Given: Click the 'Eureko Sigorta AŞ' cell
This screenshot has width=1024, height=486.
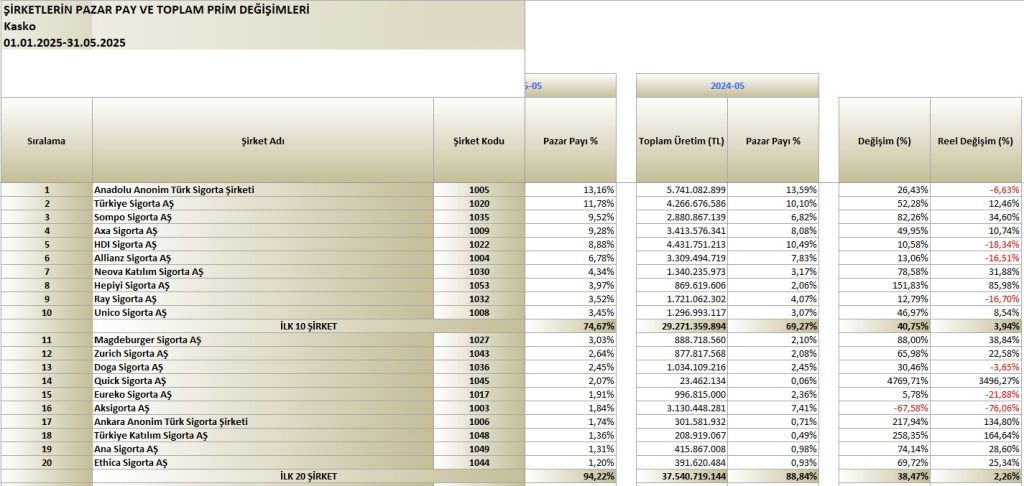Looking at the screenshot, I should (x=263, y=395).
